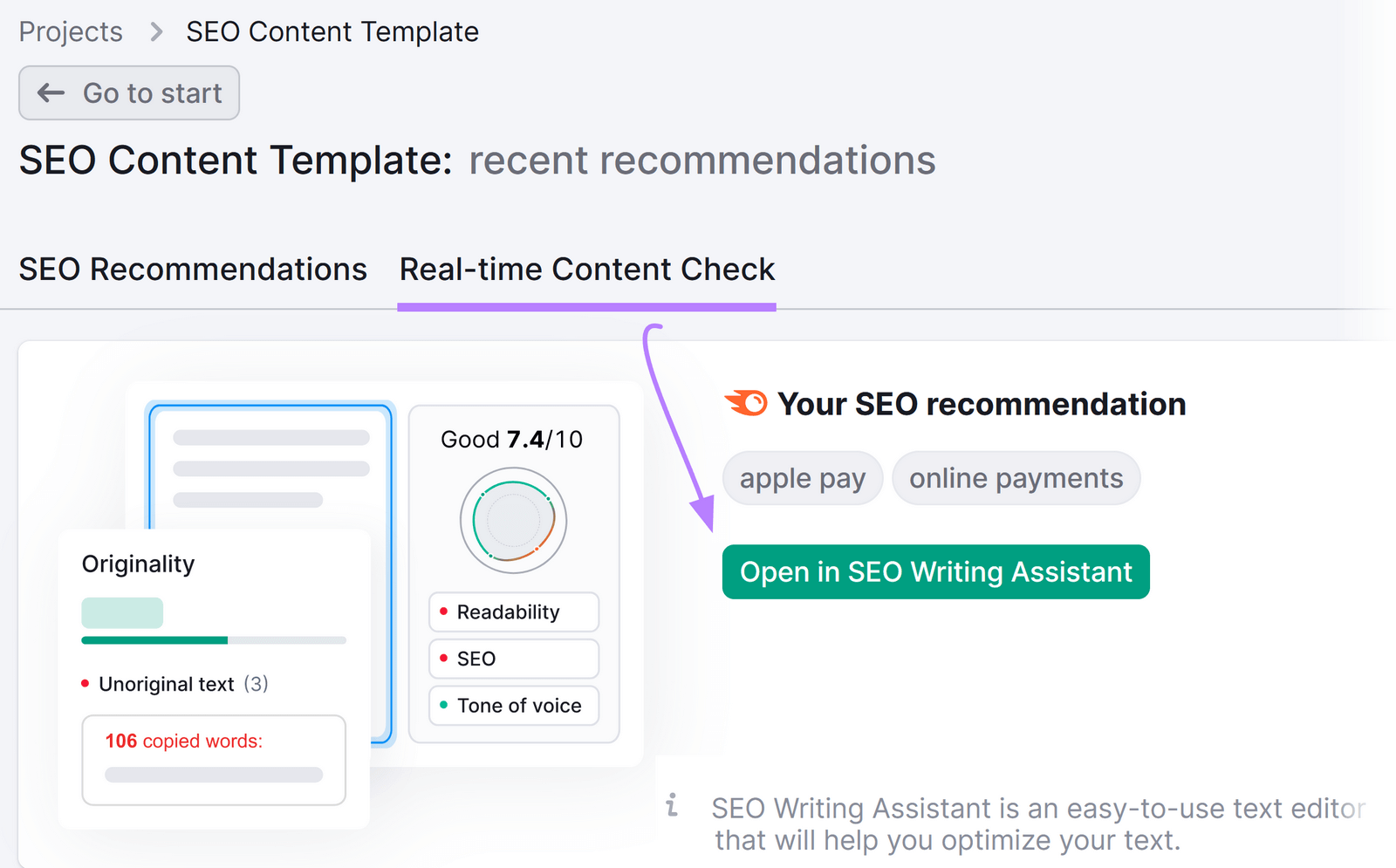Select the apple pay keyword pill

pos(802,477)
